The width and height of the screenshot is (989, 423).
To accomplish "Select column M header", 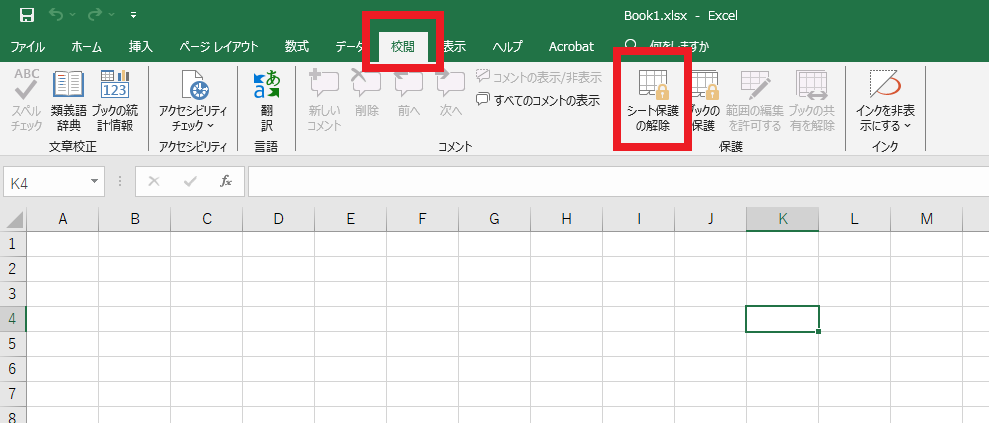I will [926, 219].
